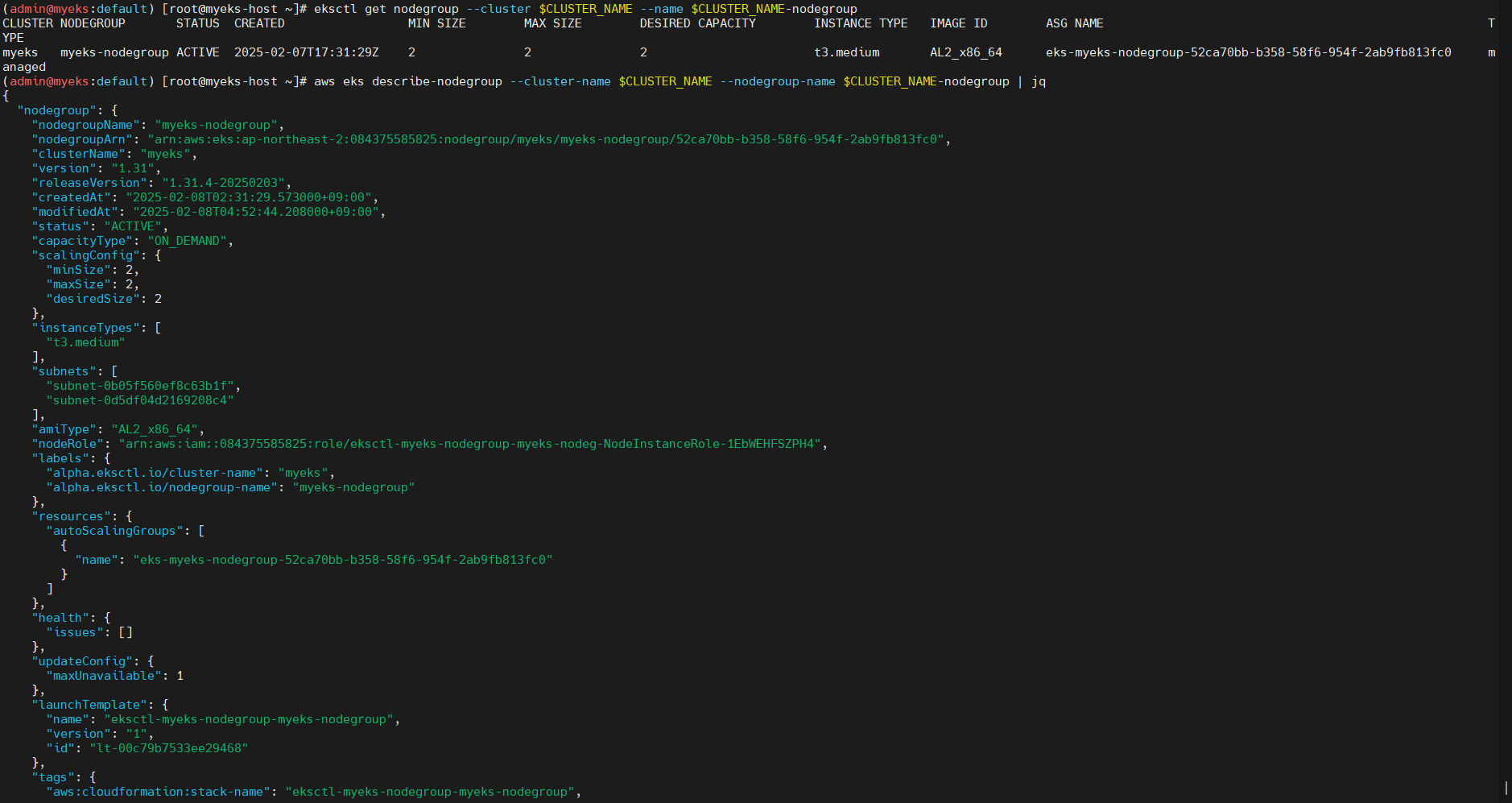This screenshot has width=1512, height=803.
Task: Select the "IMAGE ID" column header
Action: tap(959, 23)
